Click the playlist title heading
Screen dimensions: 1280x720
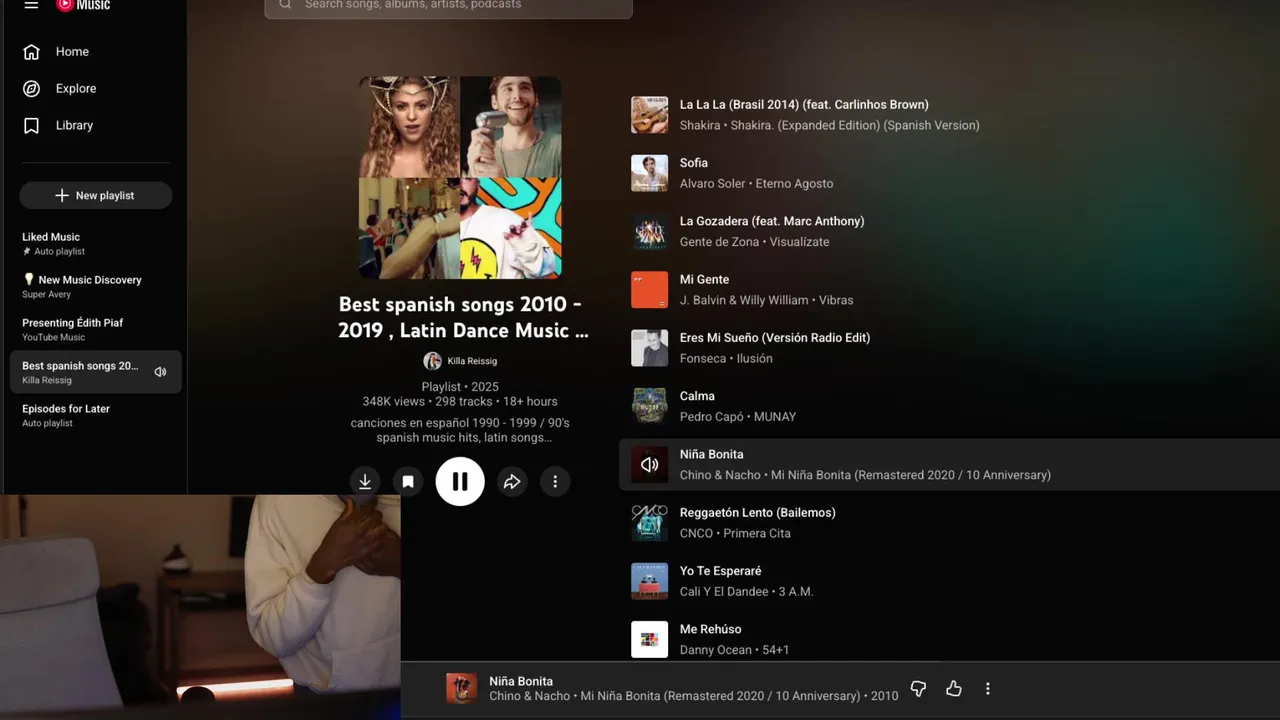(462, 318)
